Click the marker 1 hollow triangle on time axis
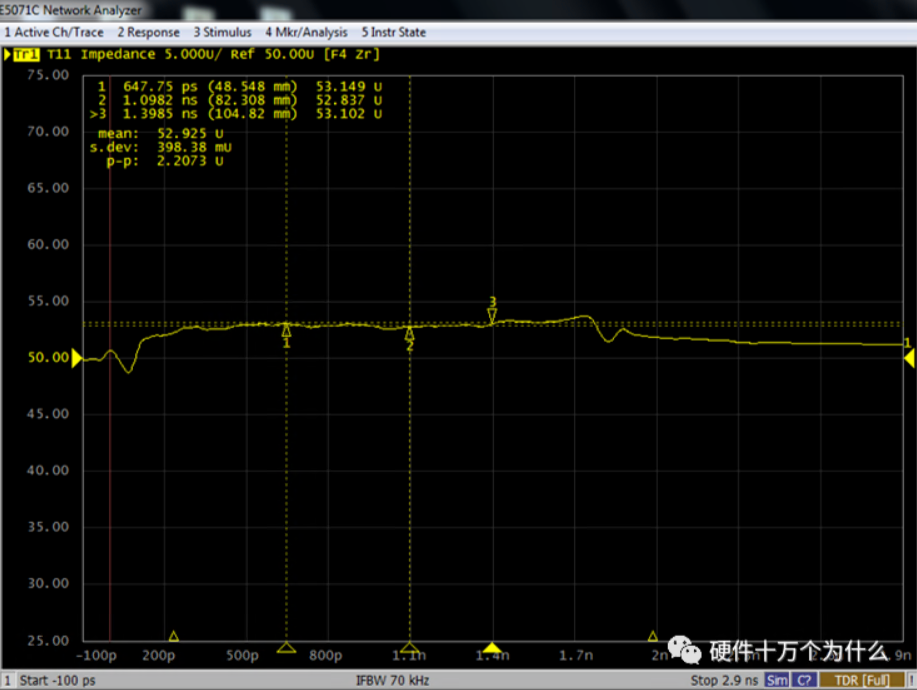Image resolution: width=917 pixels, height=690 pixels. pyautogui.click(x=286, y=648)
